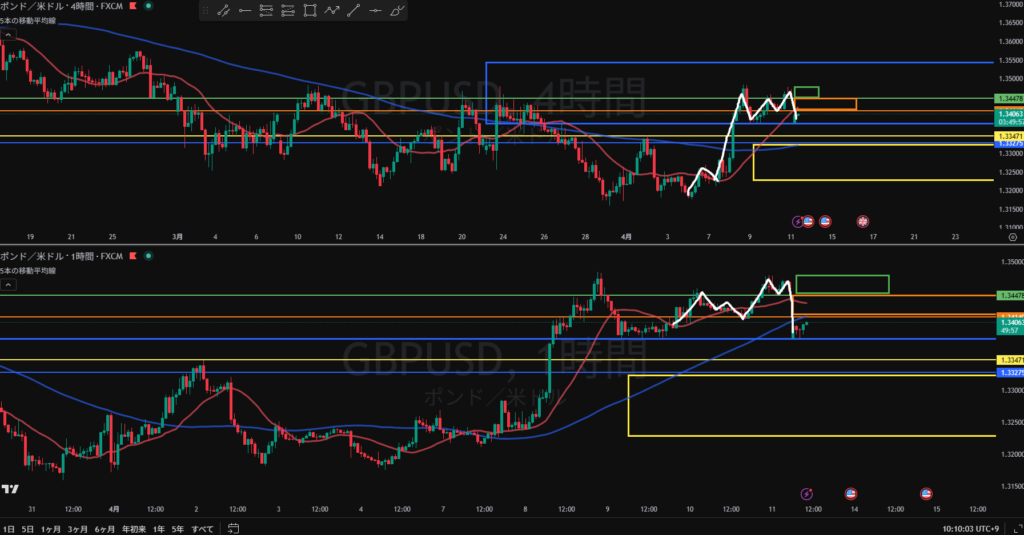
Task: Click the TradingView logo on lower chart
Action: [10, 489]
